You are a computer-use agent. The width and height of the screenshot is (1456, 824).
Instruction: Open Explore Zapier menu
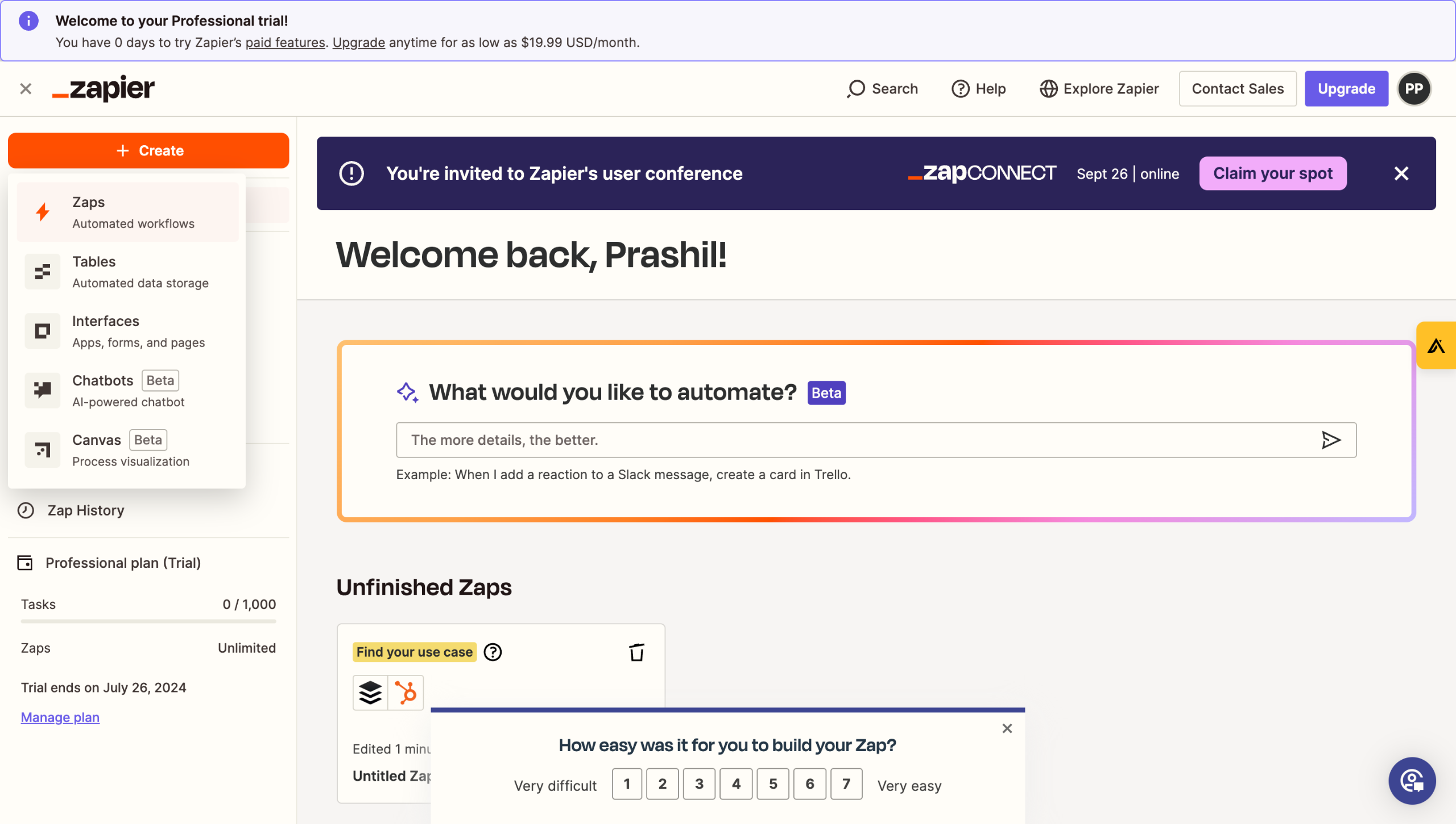(x=1099, y=89)
